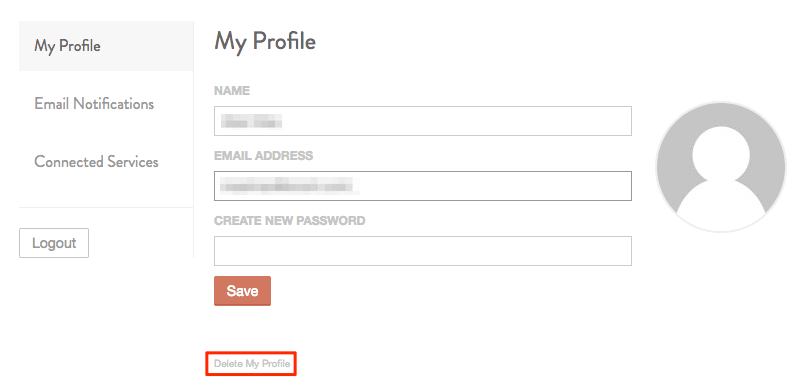Click the My Profile page heading

point(265,41)
